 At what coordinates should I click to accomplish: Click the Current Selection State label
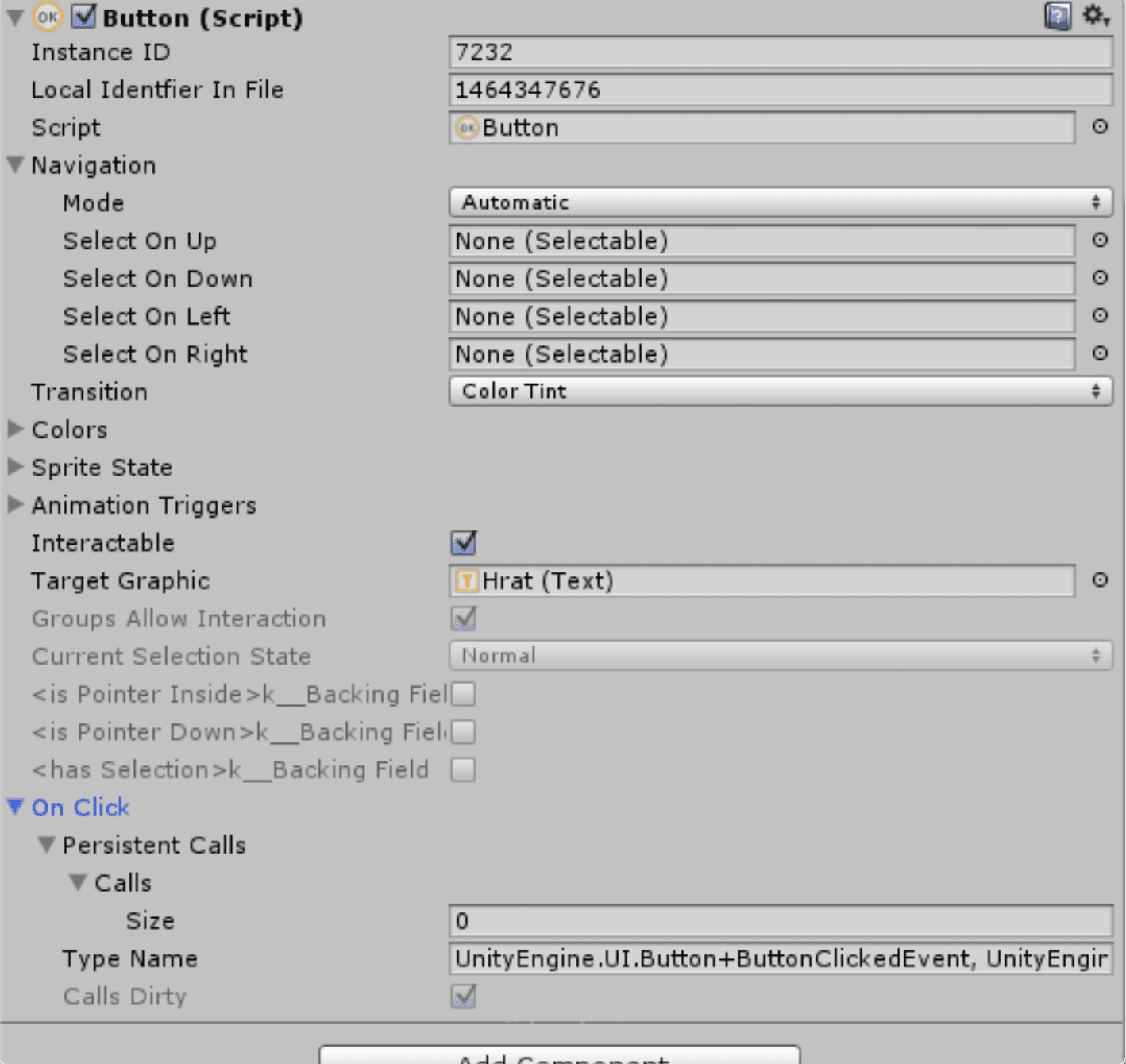point(172,657)
